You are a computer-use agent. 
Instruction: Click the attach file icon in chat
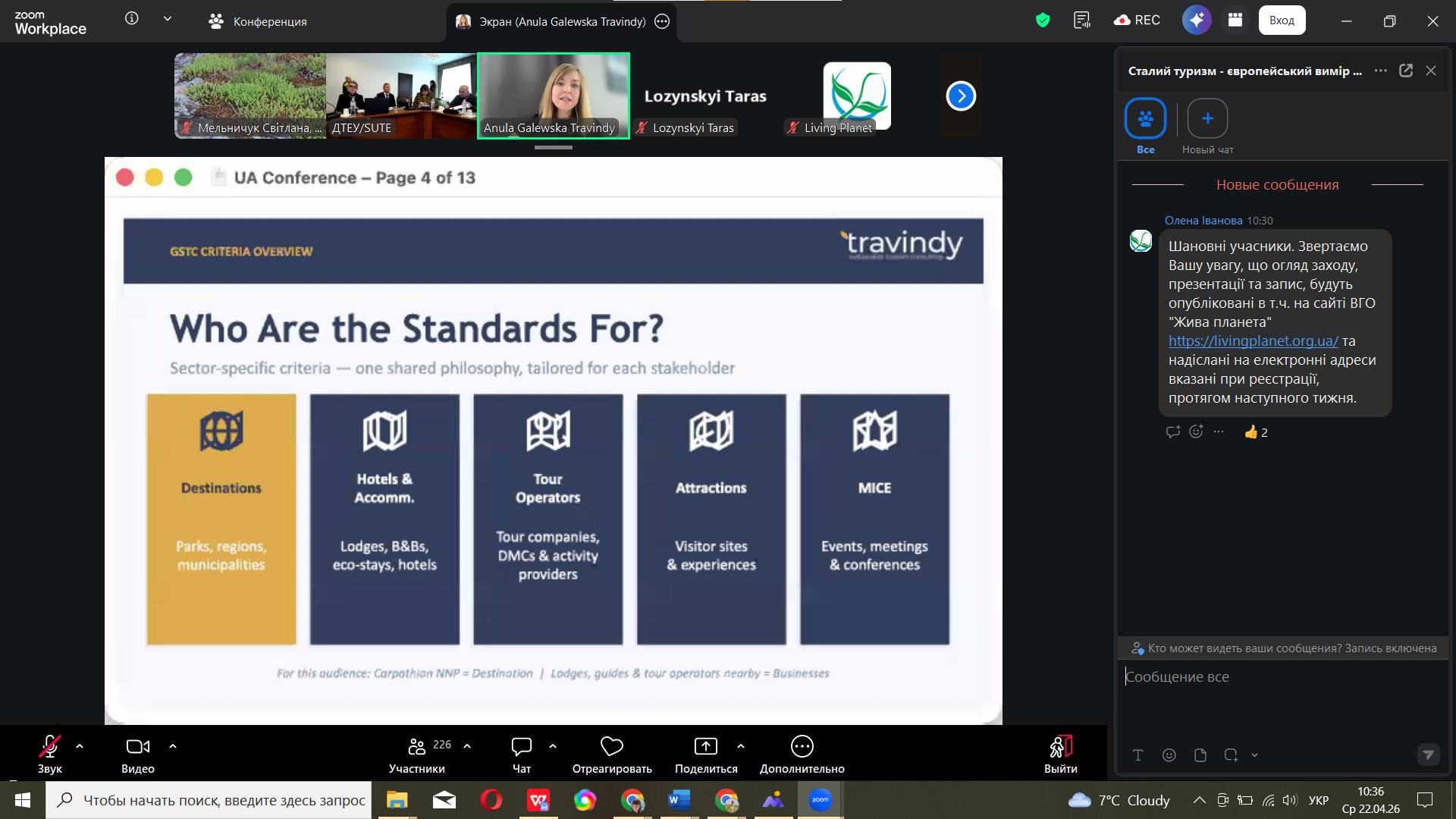pyautogui.click(x=1200, y=755)
